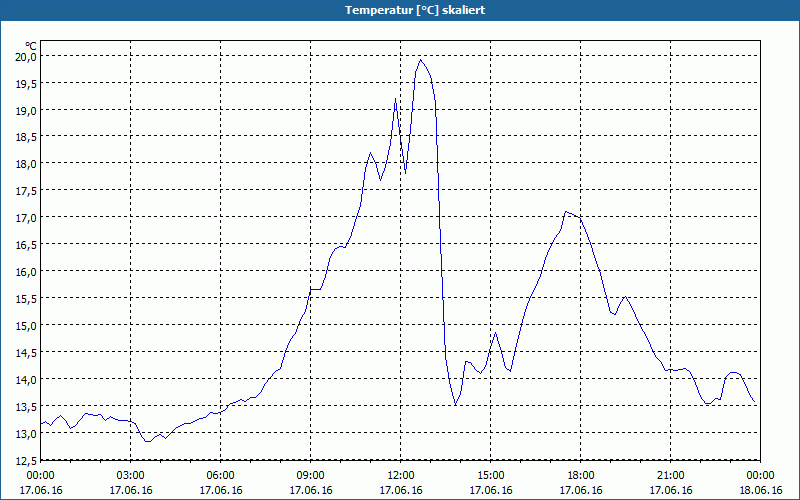
Task: Click the 17,5 y-axis label
Action: coord(24,191)
